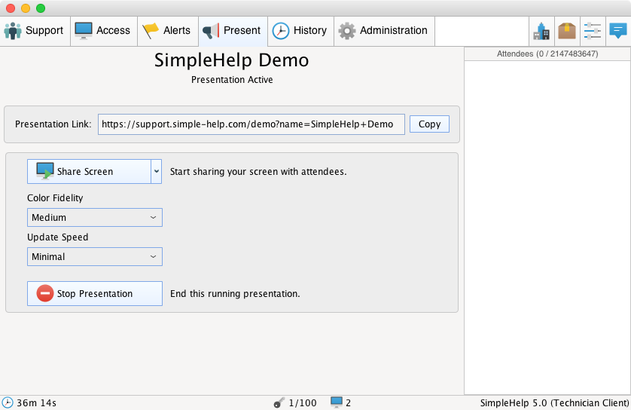
Task: Close the window with red button
Action: 11,8
